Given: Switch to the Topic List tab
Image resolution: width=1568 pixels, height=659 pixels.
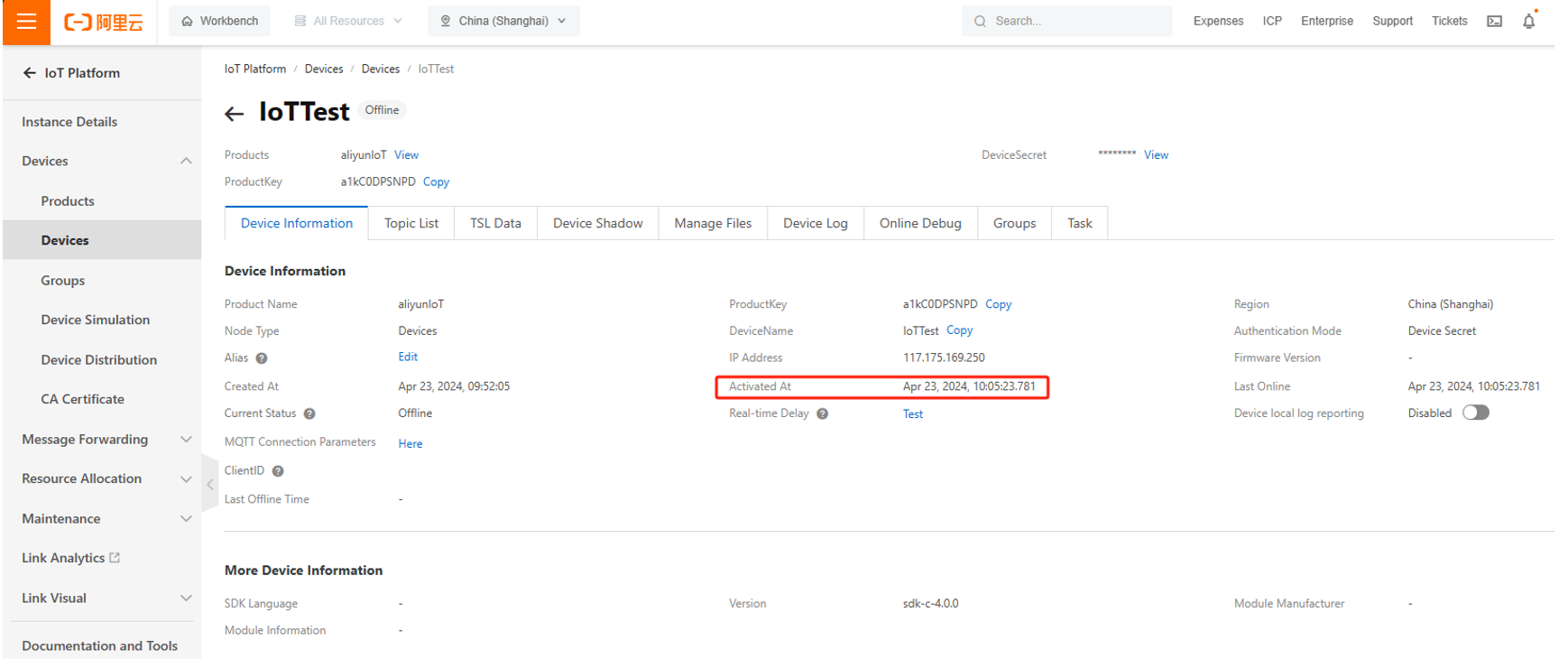Looking at the screenshot, I should pos(411,224).
